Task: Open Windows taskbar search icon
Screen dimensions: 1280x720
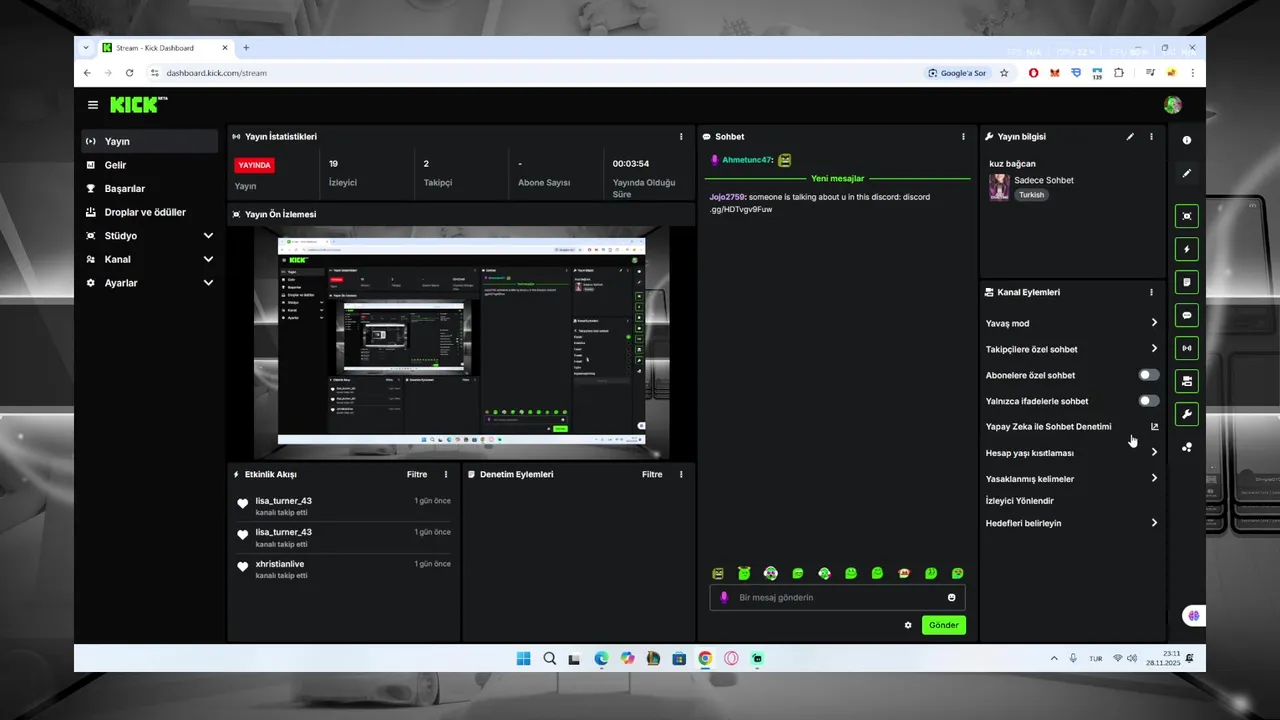Action: click(x=549, y=658)
